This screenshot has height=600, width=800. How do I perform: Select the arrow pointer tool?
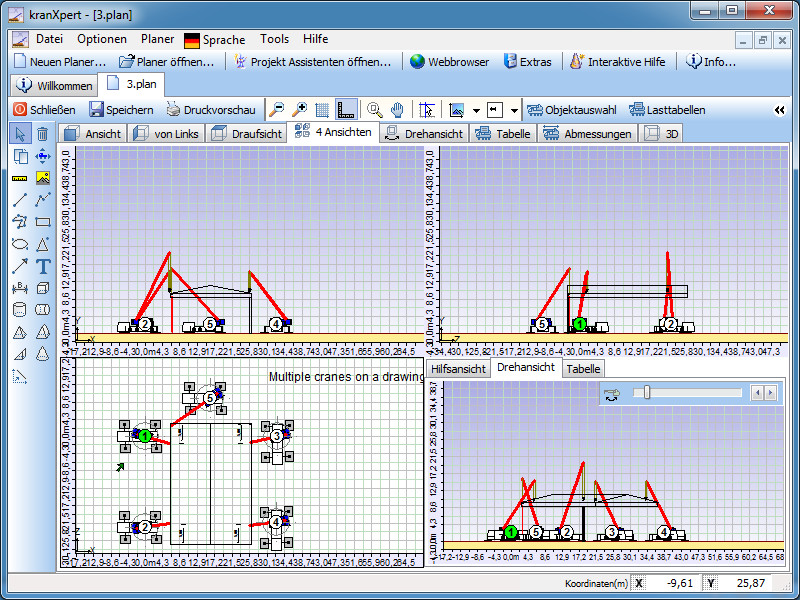[x=20, y=134]
